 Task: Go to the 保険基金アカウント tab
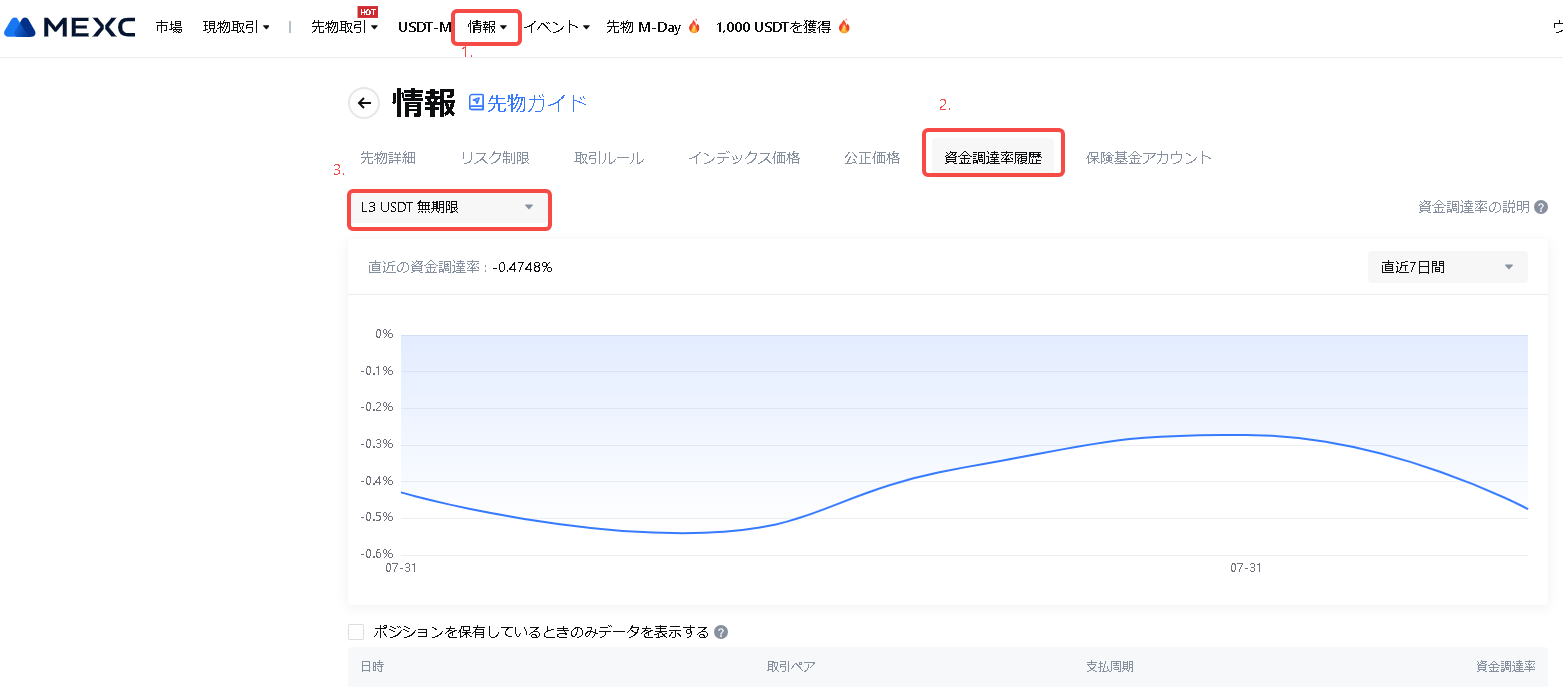[1148, 158]
